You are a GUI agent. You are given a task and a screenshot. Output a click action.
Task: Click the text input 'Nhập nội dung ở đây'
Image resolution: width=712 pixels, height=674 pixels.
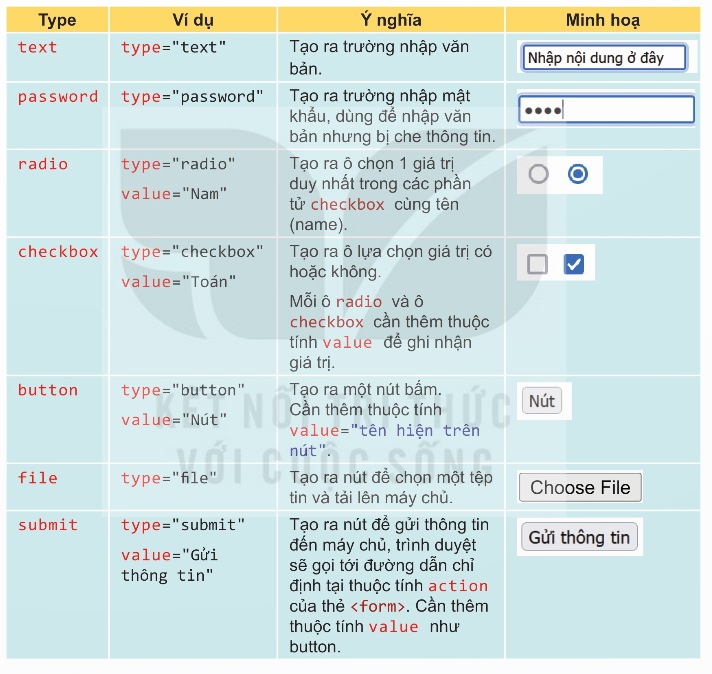(604, 57)
